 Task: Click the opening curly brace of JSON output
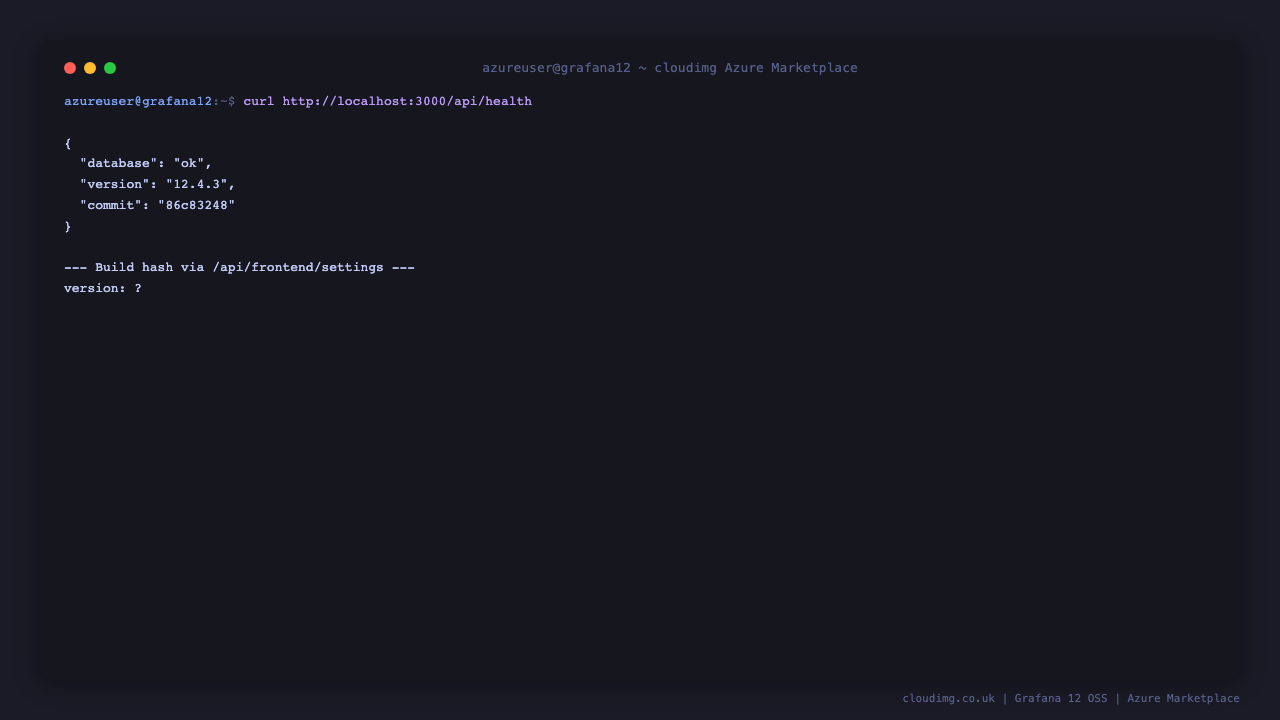[x=68, y=143]
